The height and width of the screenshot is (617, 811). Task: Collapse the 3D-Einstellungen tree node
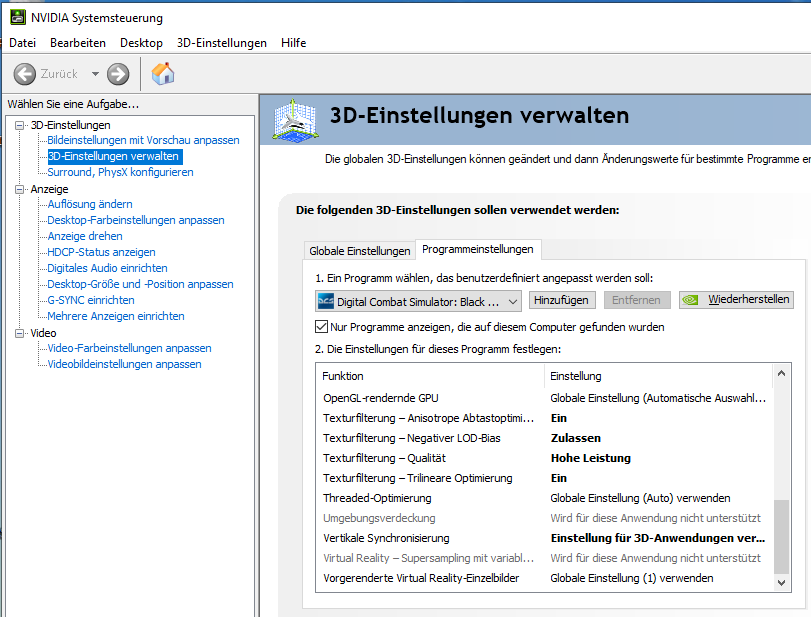point(20,125)
